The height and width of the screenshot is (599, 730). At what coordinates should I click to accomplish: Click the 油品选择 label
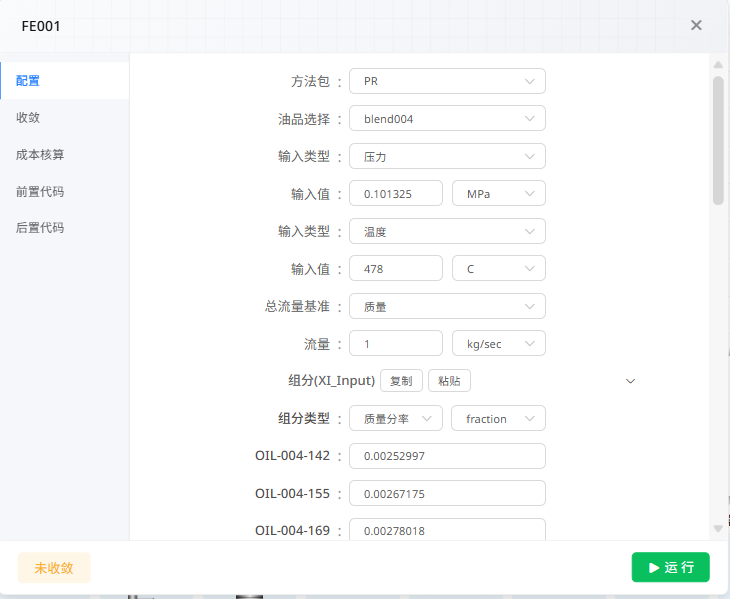coord(304,119)
